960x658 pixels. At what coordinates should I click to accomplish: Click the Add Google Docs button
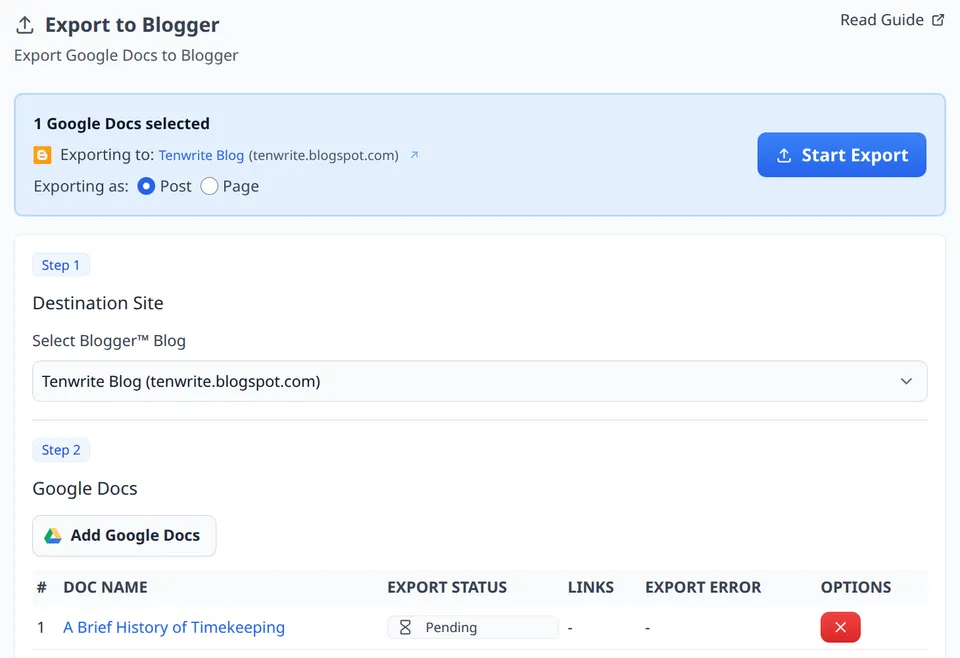point(124,536)
